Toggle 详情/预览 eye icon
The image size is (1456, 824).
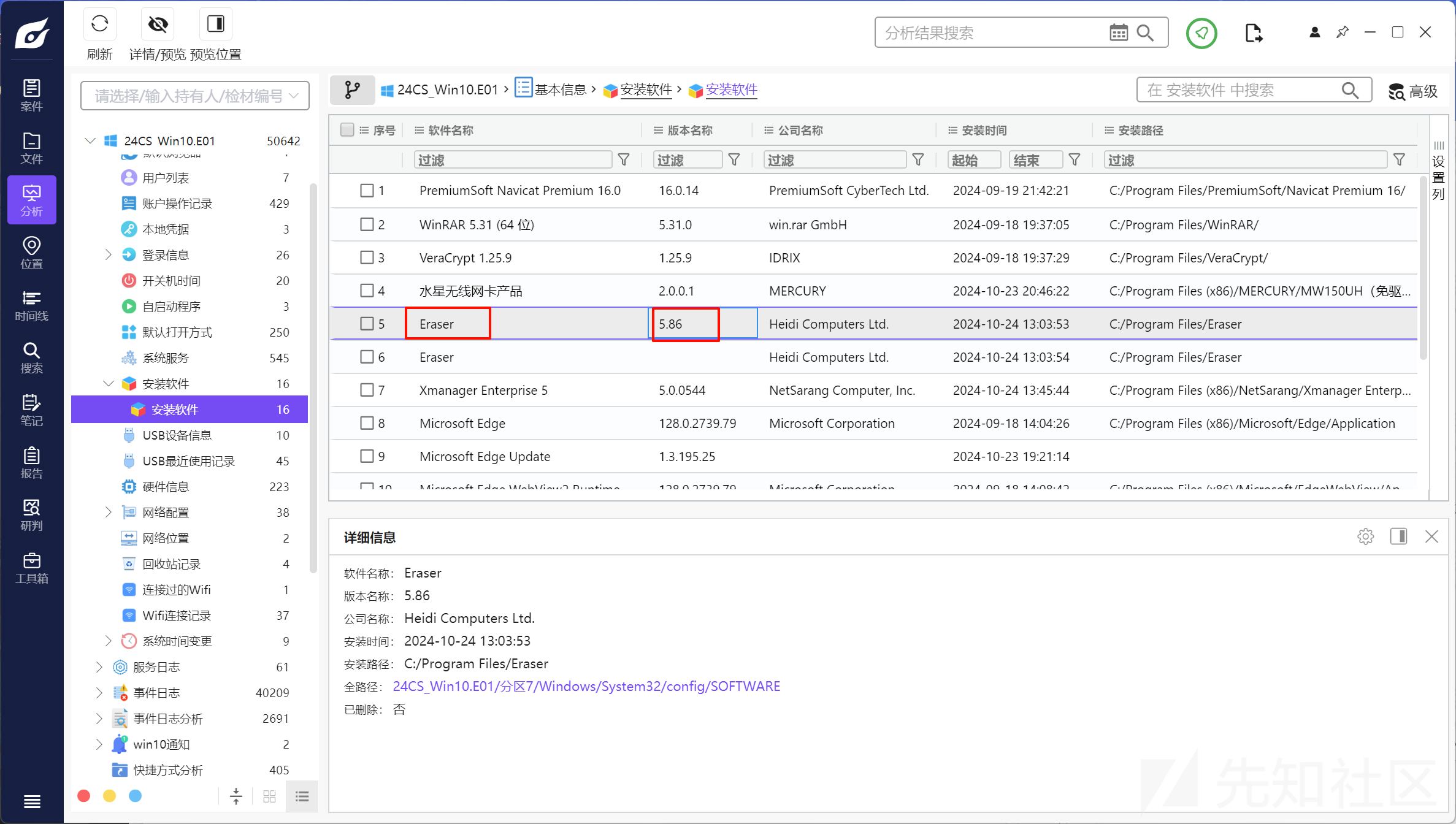tap(158, 24)
